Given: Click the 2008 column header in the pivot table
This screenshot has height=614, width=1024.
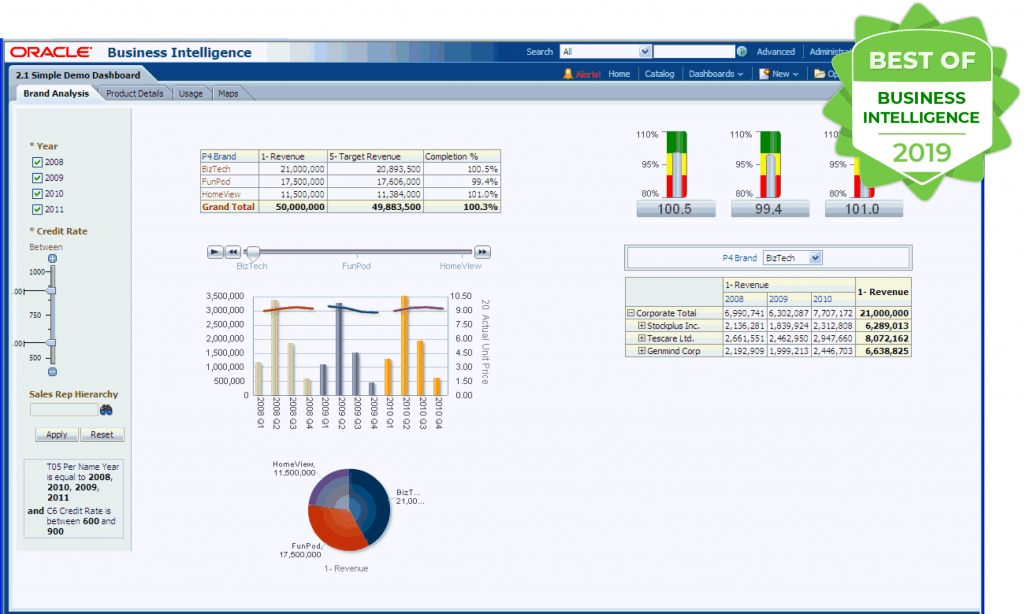Looking at the screenshot, I should pos(744,299).
